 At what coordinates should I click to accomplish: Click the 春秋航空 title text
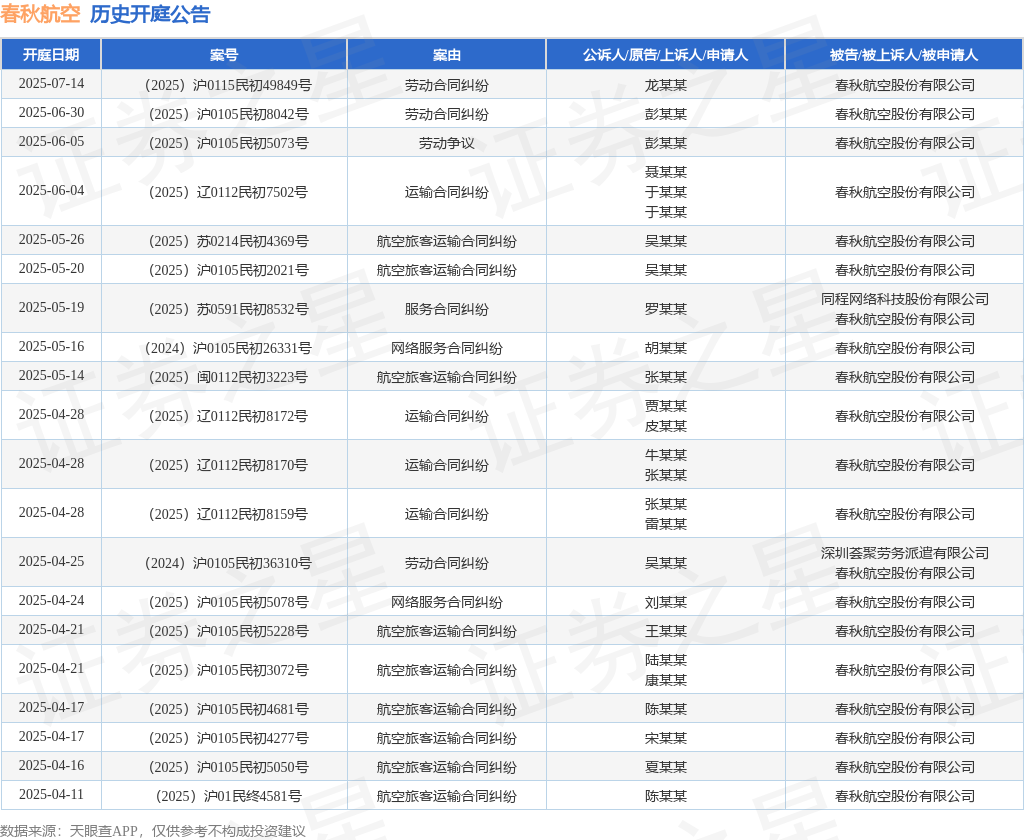(x=40, y=14)
